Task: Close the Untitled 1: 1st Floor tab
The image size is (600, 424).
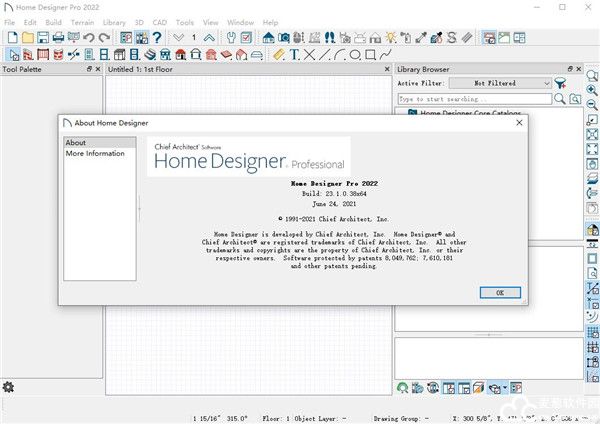Action: point(387,70)
